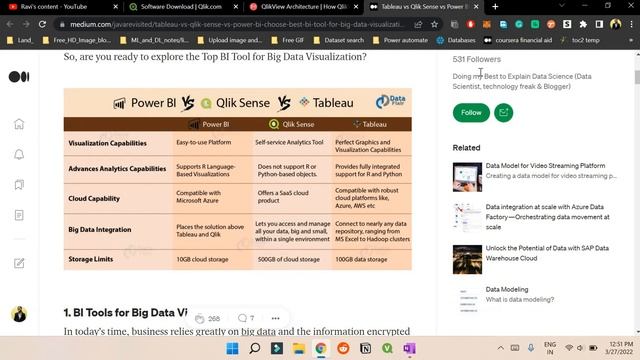Select the Tableau vs Qlik Sense tab

click(424, 7)
